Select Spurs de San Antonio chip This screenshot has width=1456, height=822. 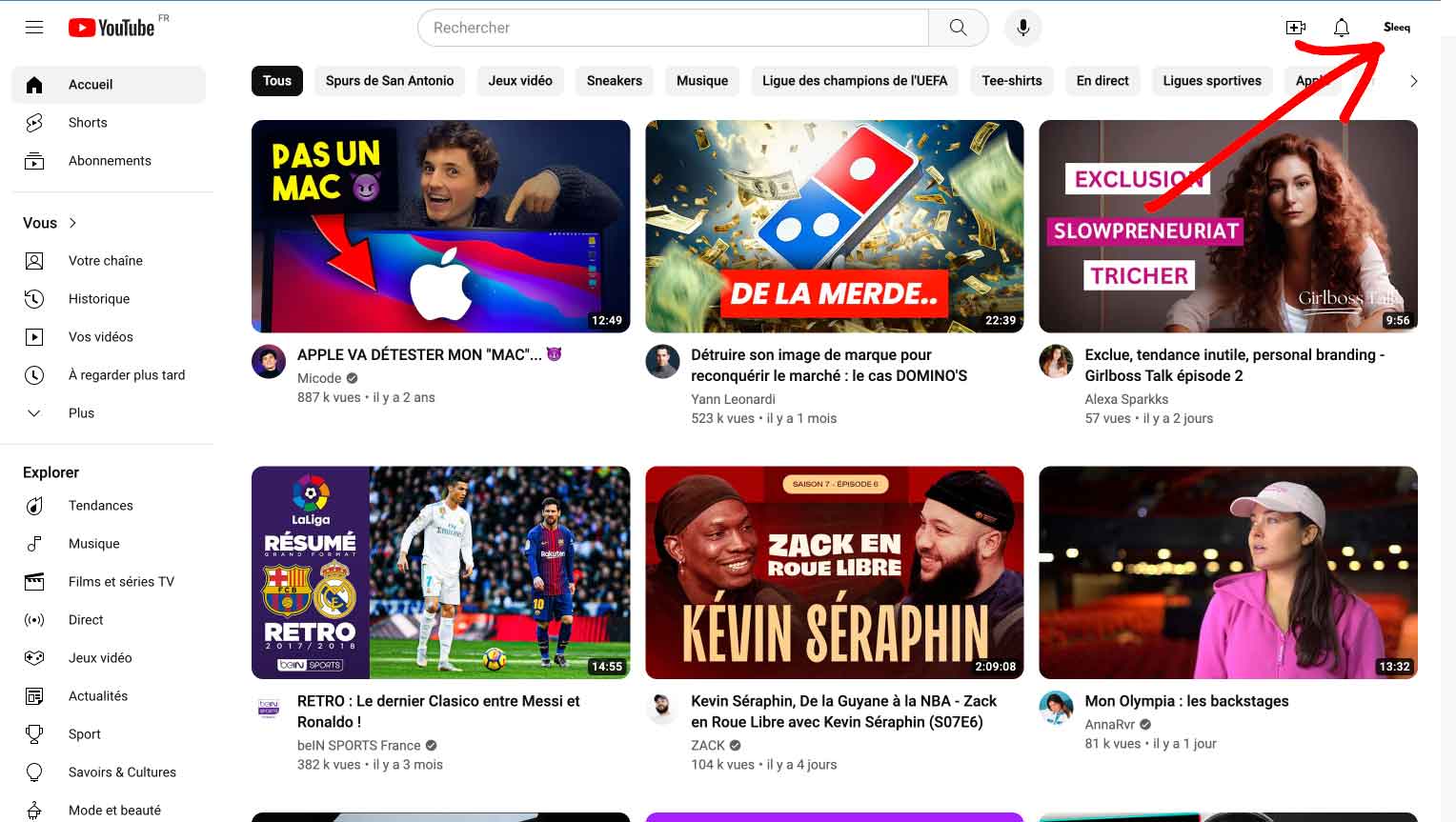point(390,81)
